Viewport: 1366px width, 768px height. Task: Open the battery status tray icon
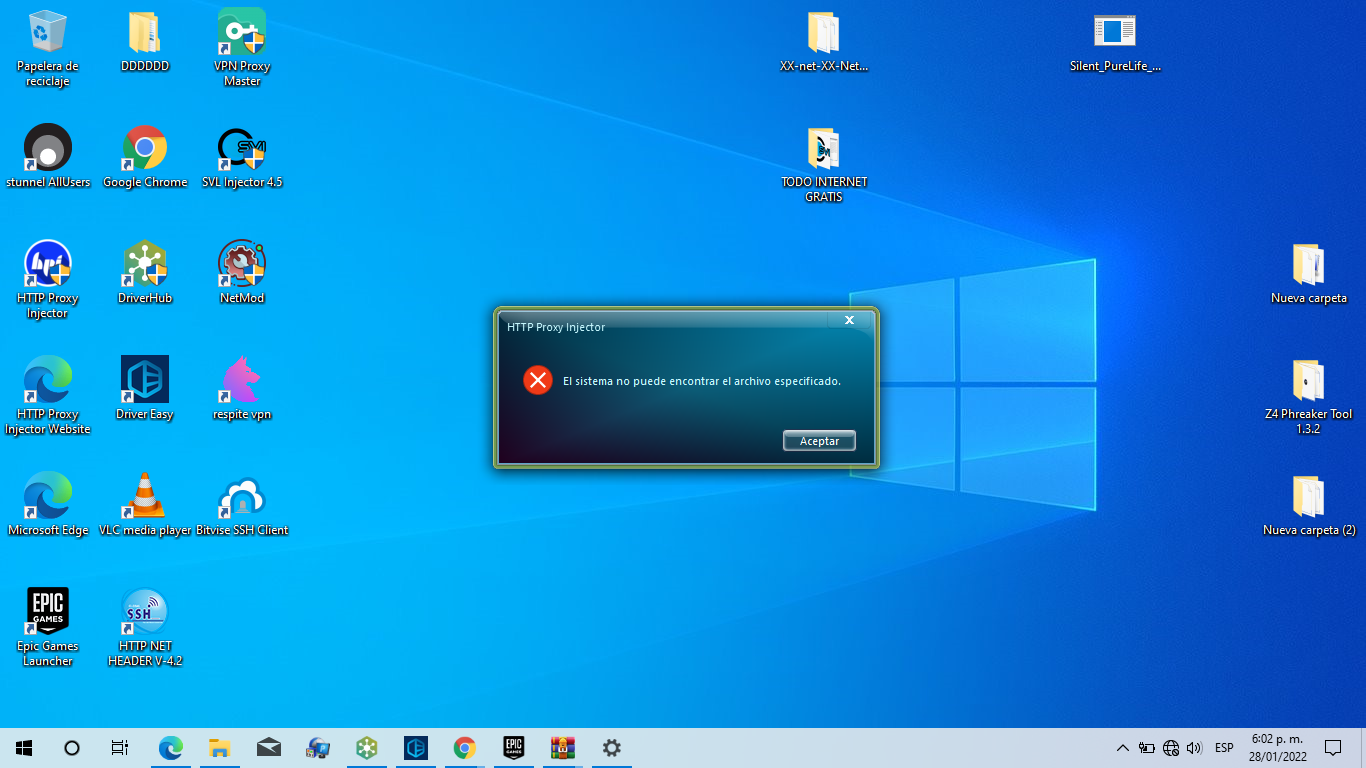tap(1147, 748)
